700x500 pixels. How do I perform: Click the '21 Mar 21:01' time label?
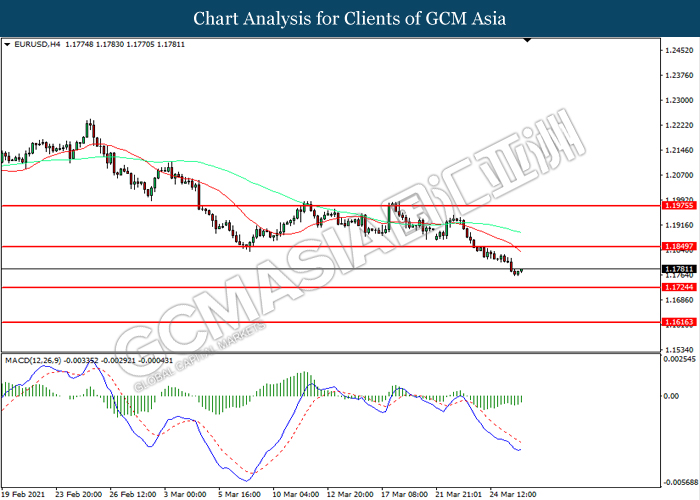point(459,494)
